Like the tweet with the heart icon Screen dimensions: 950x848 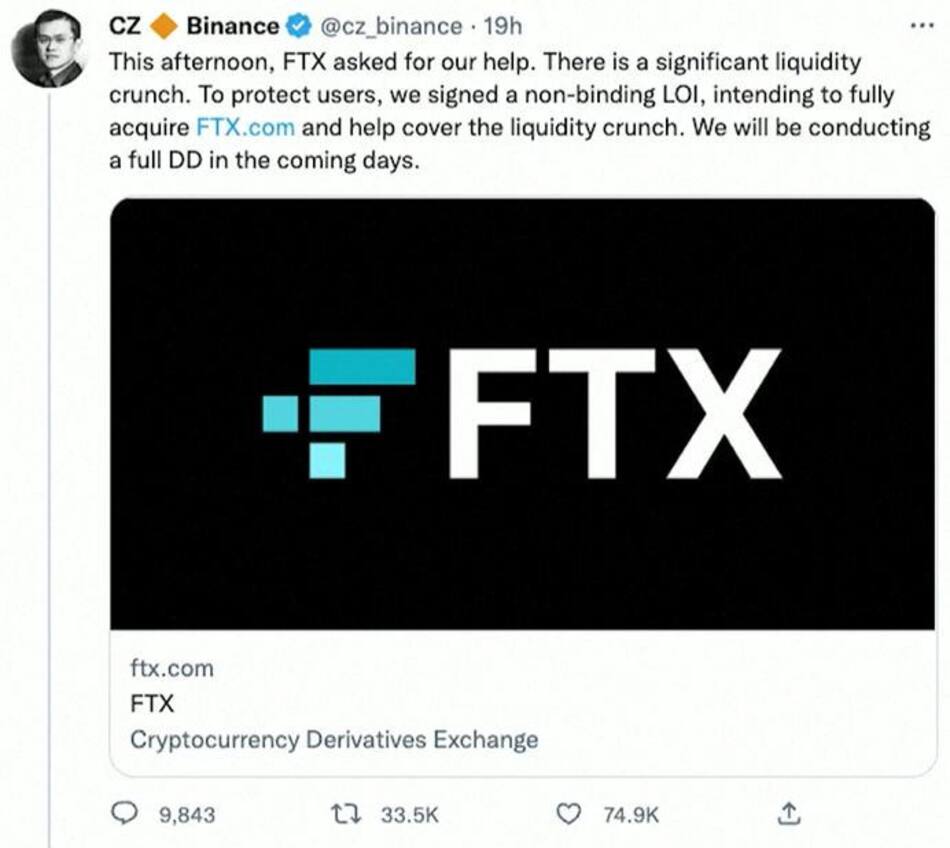(569, 814)
